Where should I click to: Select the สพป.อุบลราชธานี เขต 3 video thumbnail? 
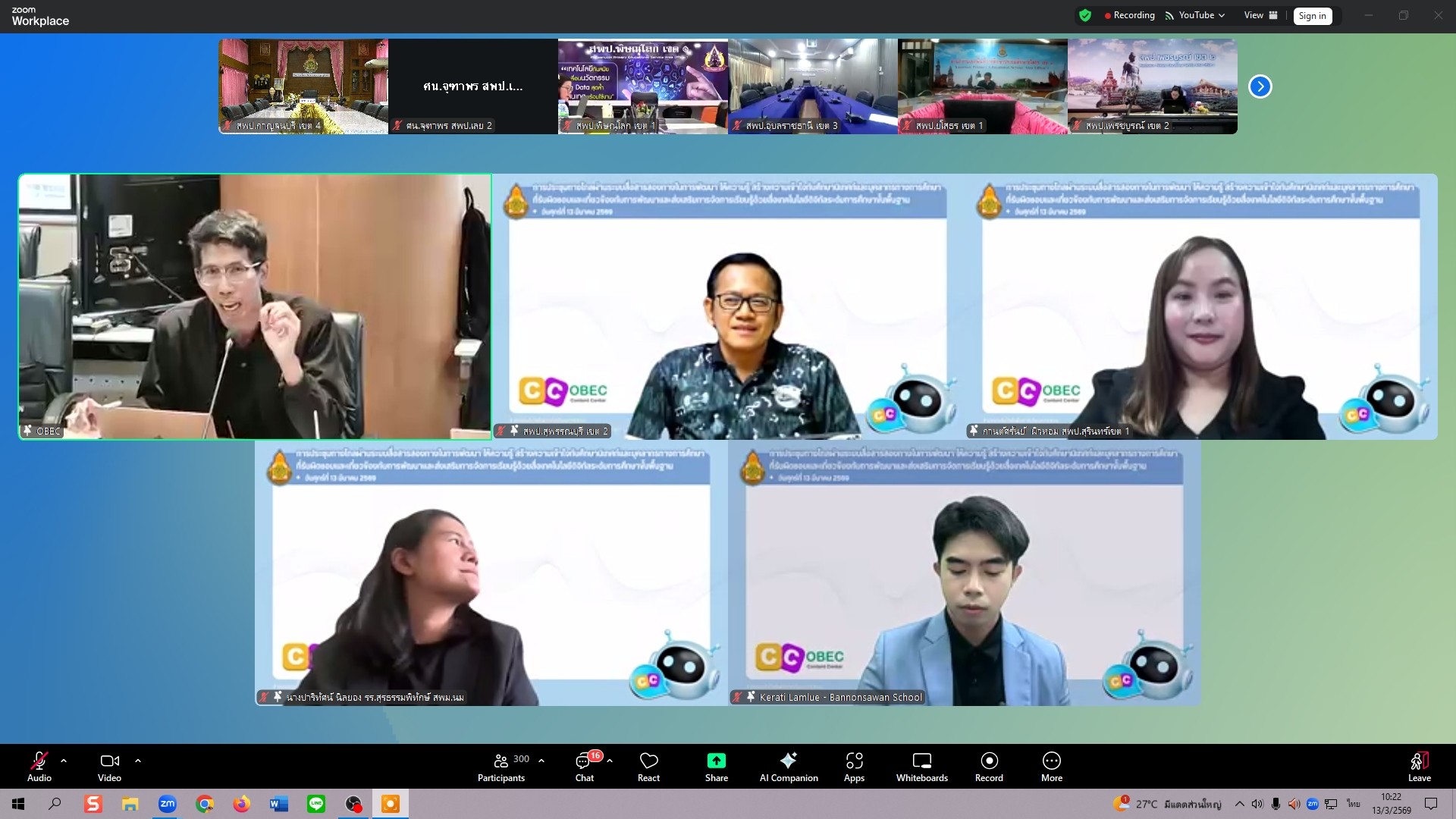coord(812,86)
